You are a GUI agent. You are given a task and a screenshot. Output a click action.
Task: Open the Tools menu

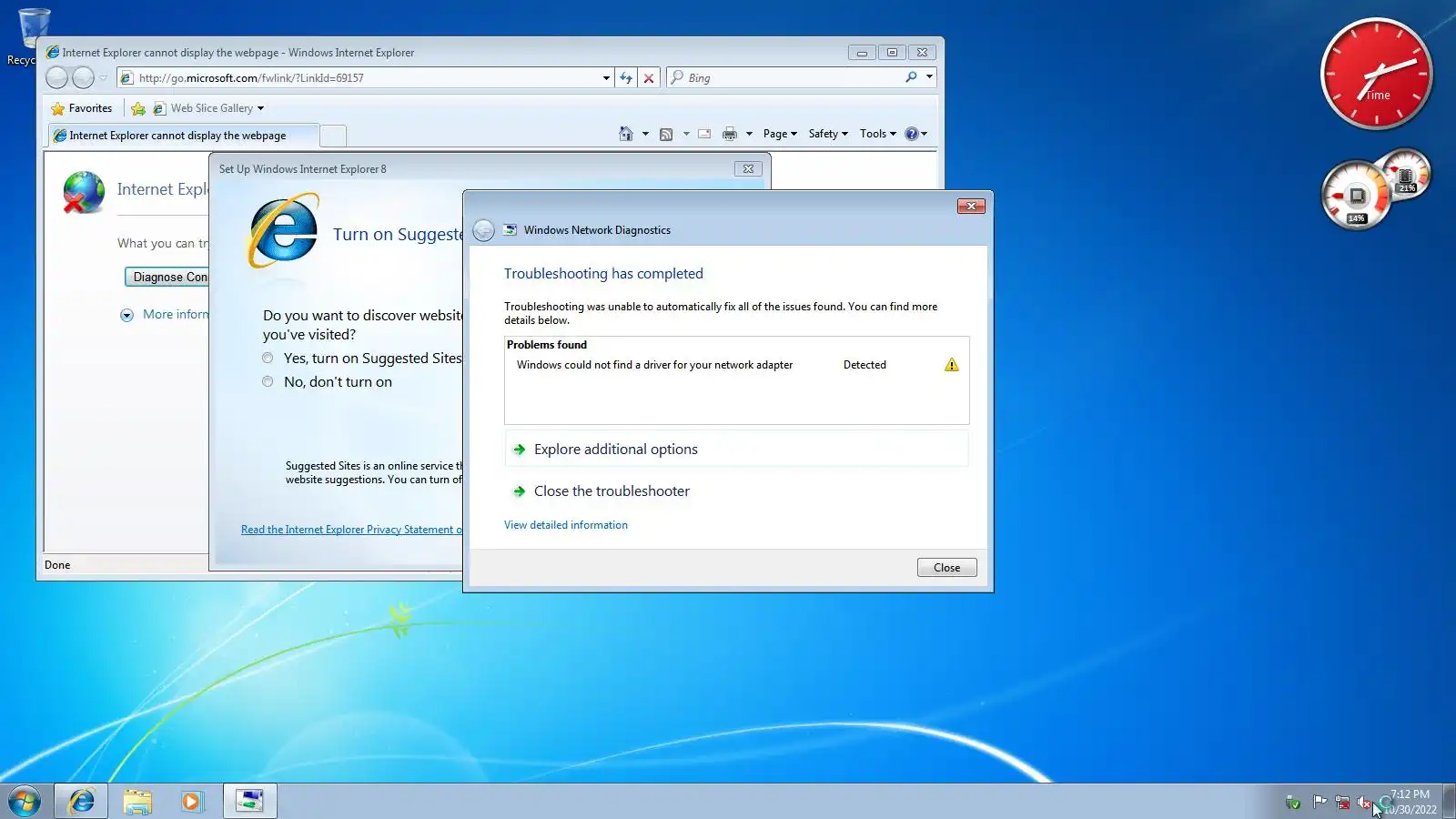(x=878, y=134)
